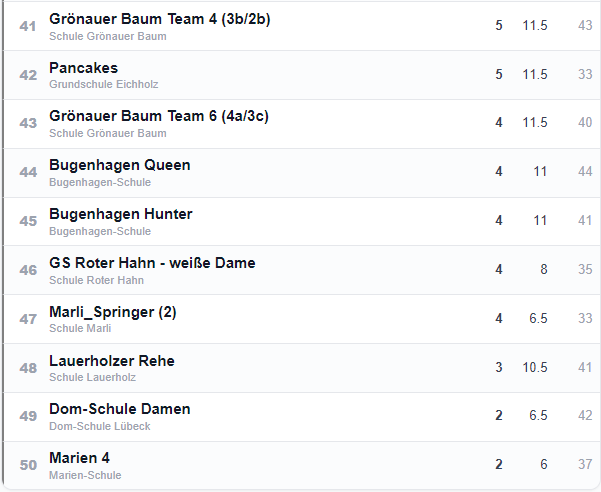Click Schule Lauerholz under Lauerholzer Rehe
Viewport: 601px width, 492px height.
pyautogui.click(x=92, y=377)
